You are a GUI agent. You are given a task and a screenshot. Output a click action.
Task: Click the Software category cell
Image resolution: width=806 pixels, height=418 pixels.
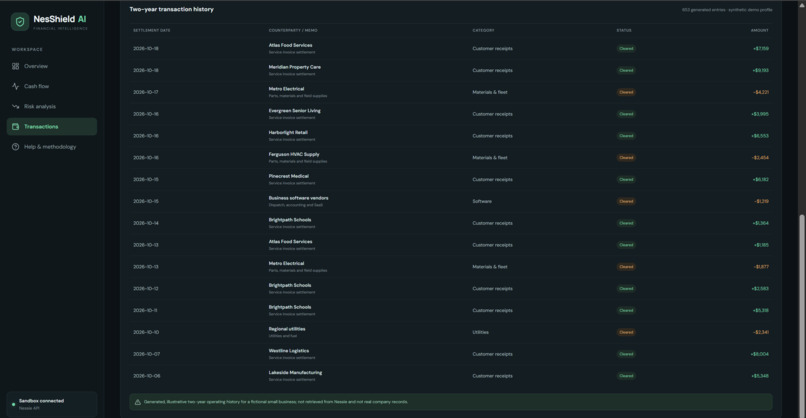(x=482, y=202)
